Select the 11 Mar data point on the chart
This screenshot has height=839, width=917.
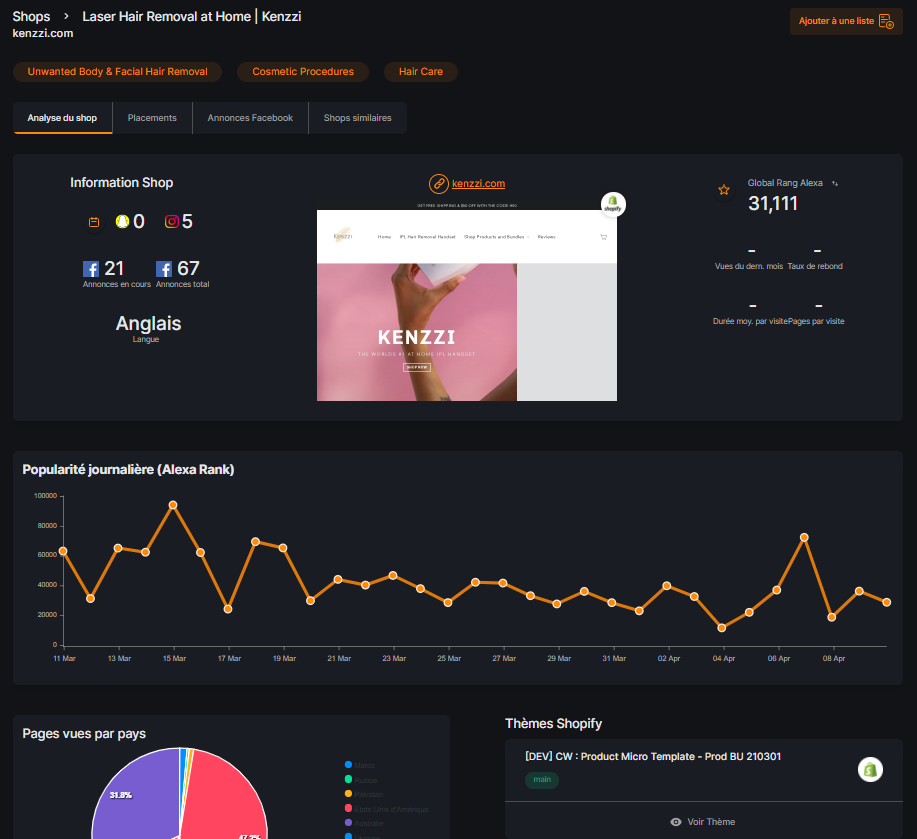[63, 551]
